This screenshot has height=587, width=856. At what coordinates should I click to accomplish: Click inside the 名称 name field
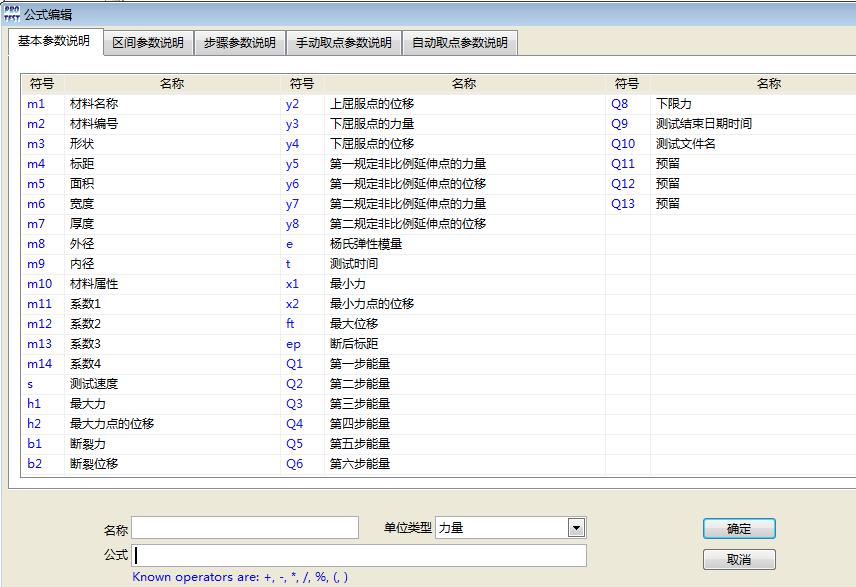click(x=245, y=527)
